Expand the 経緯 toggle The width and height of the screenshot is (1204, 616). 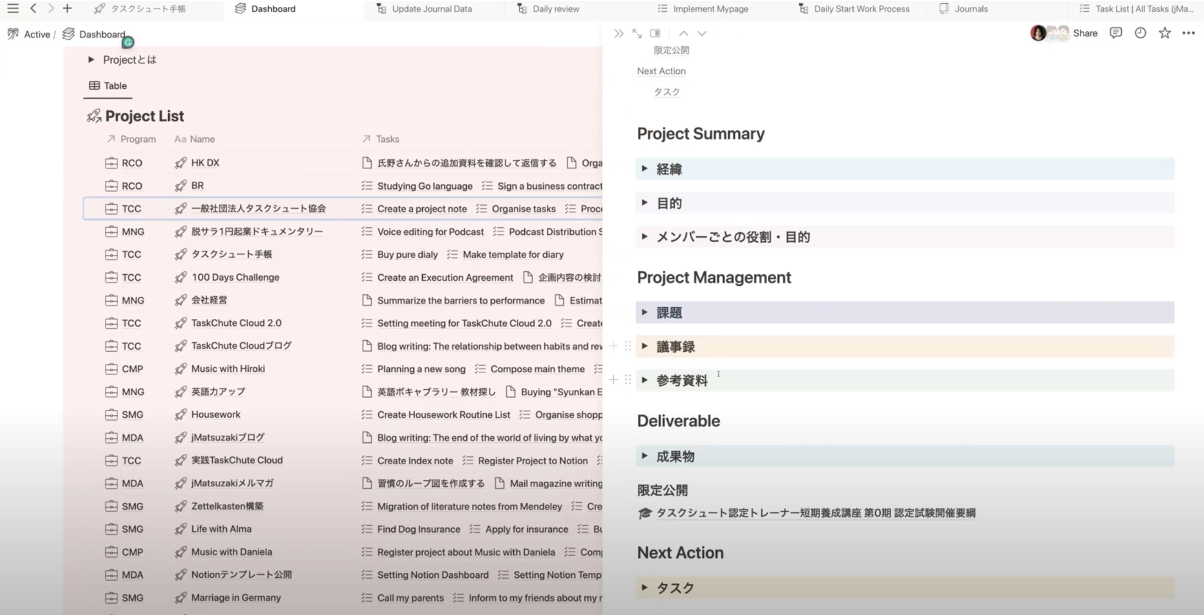[x=645, y=169]
